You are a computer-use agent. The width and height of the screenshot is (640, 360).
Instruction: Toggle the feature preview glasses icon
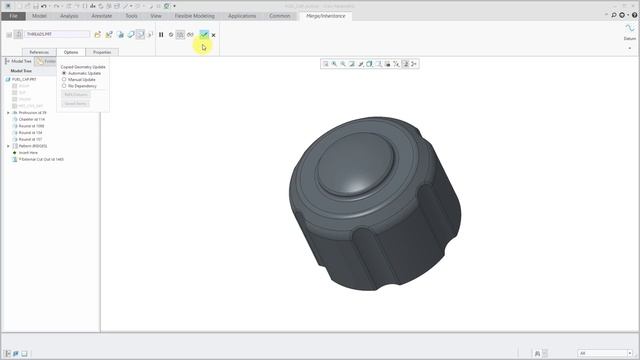190,35
